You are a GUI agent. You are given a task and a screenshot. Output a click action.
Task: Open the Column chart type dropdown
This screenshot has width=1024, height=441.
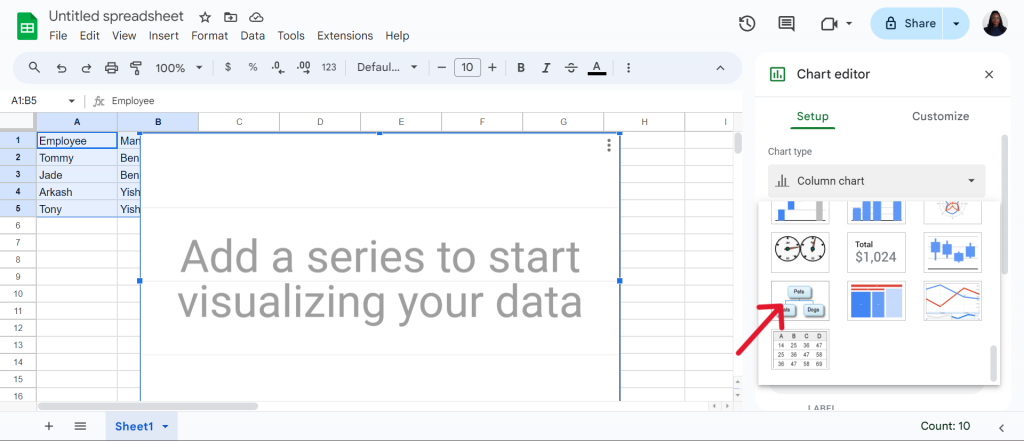pyautogui.click(x=876, y=181)
